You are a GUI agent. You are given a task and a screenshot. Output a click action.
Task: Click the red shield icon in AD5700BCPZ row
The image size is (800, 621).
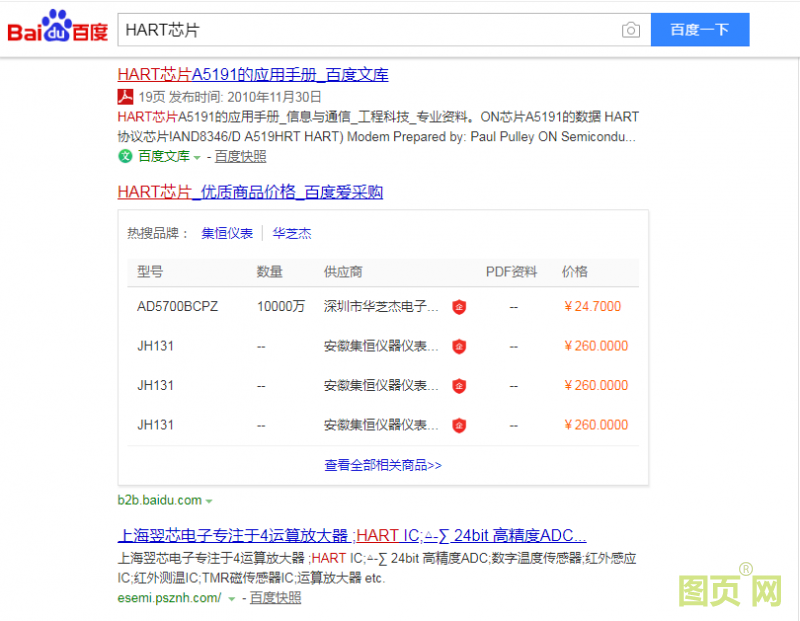(459, 307)
